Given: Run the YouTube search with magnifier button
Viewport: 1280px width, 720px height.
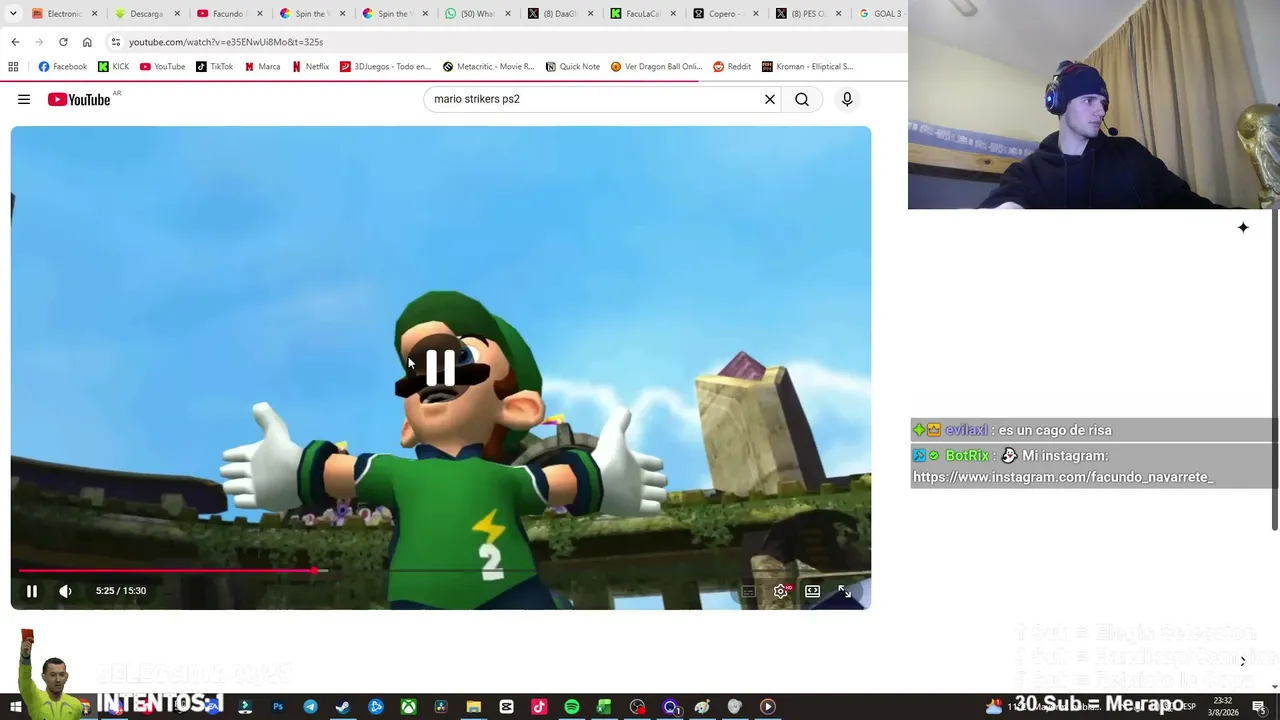Looking at the screenshot, I should [802, 99].
